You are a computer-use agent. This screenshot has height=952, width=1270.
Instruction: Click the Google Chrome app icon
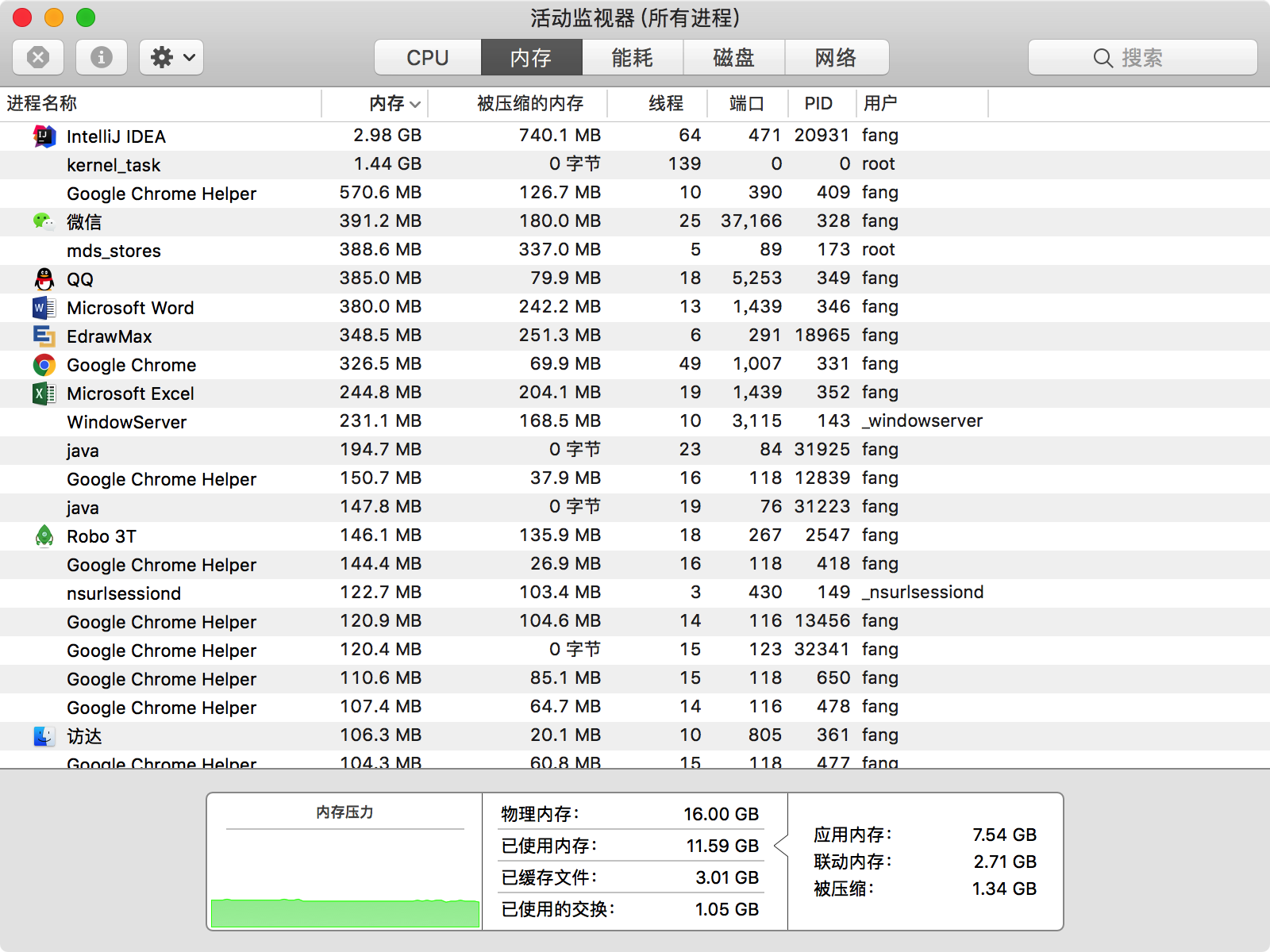[44, 365]
